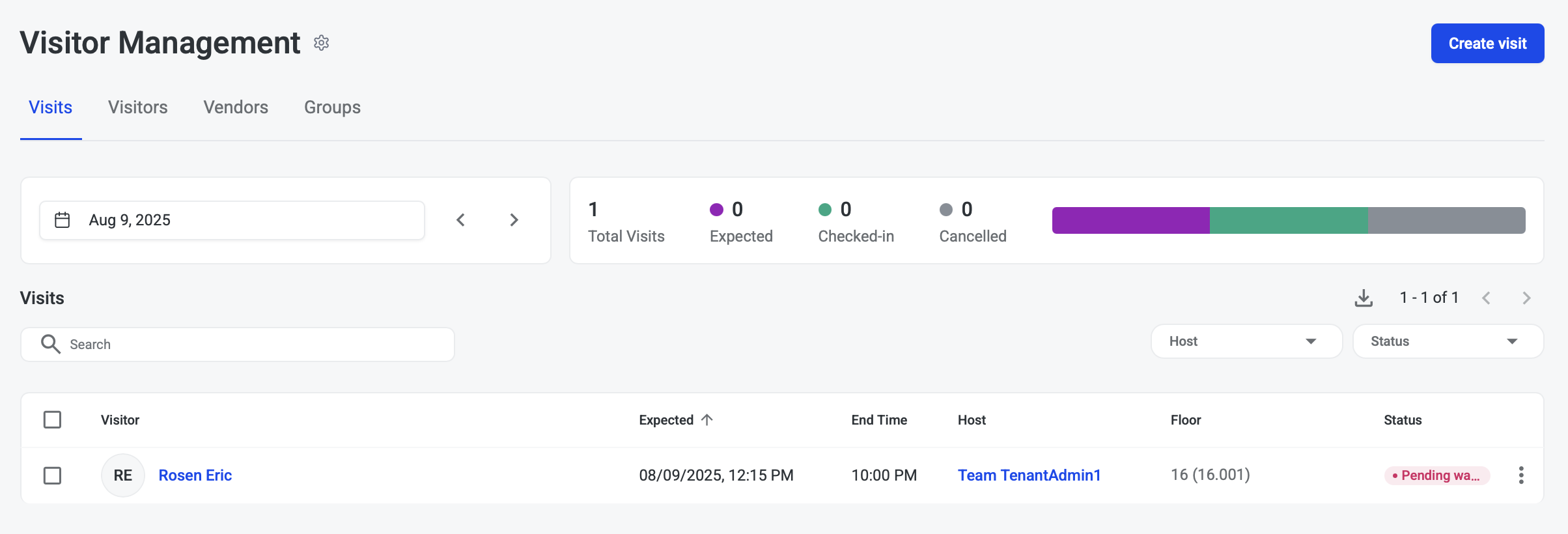
Task: Go to previous day arrow
Action: coord(461,220)
